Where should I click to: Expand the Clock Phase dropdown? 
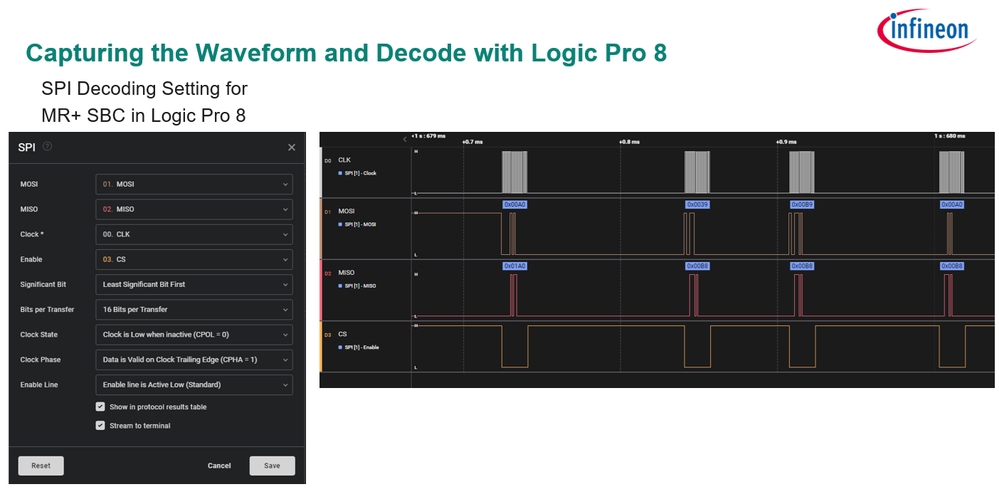pos(195,359)
